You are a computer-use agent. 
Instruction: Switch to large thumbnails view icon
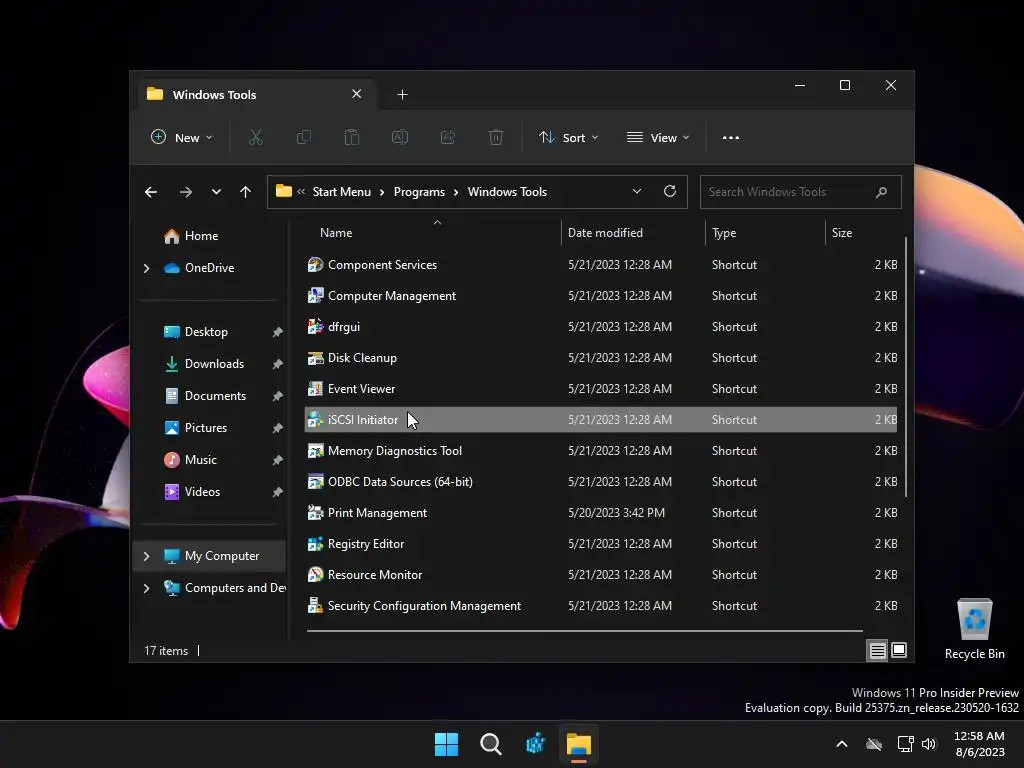click(899, 650)
